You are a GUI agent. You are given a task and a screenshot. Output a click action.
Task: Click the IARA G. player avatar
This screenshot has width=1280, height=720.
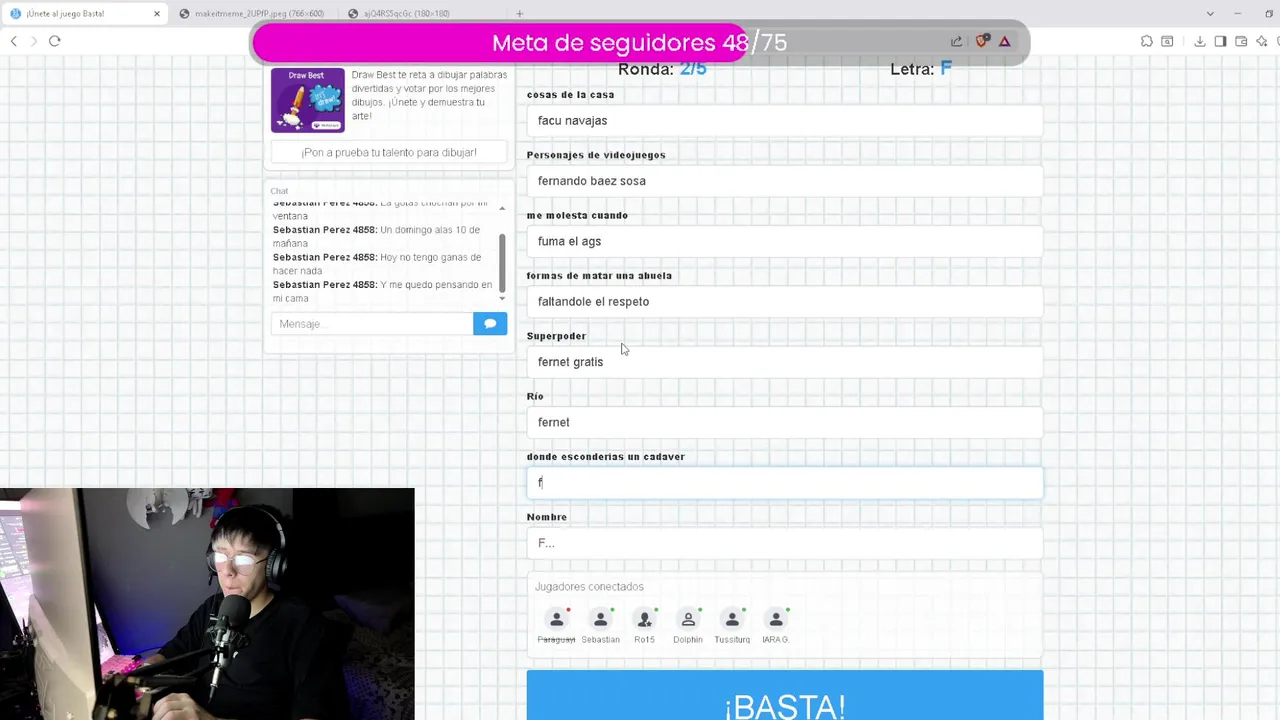coord(776,620)
